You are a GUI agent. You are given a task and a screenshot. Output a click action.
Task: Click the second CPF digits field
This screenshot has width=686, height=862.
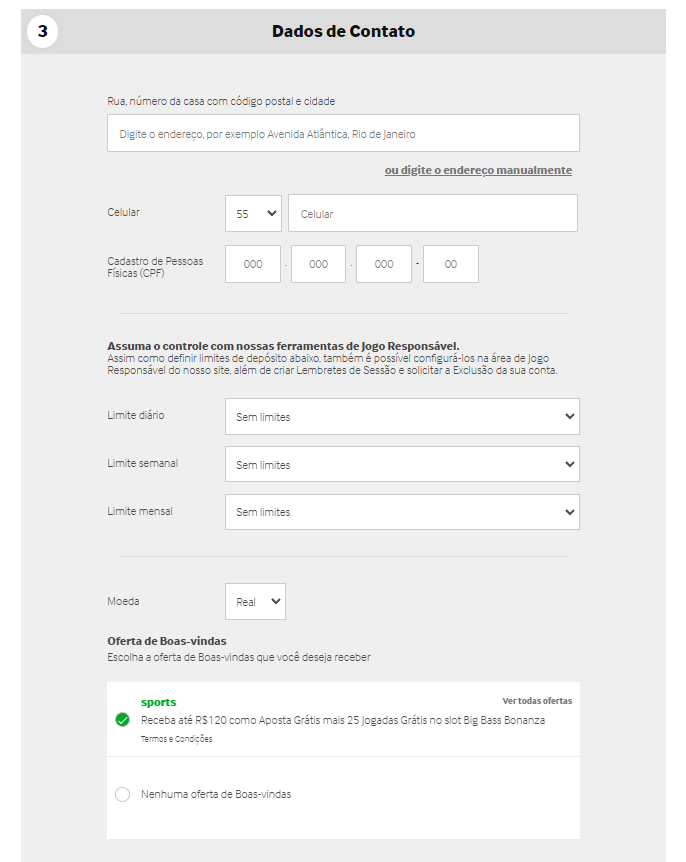318,264
